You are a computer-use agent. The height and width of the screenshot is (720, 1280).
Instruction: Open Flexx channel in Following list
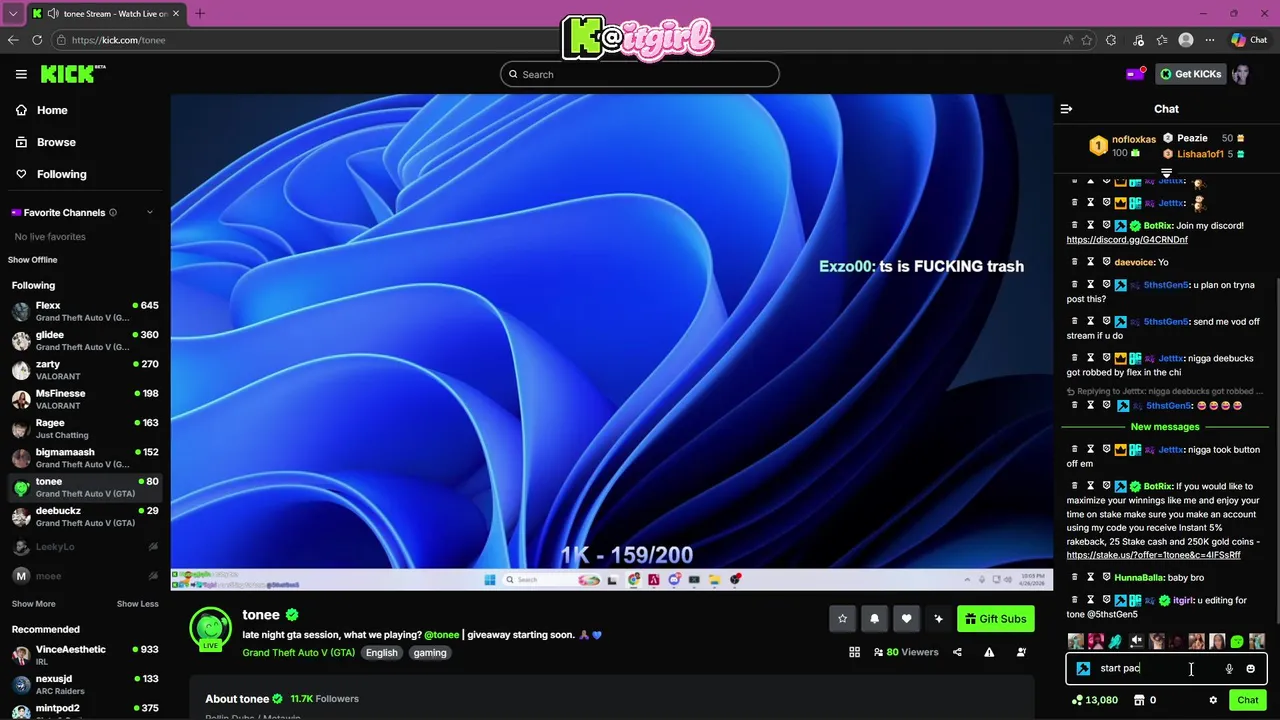pos(85,311)
